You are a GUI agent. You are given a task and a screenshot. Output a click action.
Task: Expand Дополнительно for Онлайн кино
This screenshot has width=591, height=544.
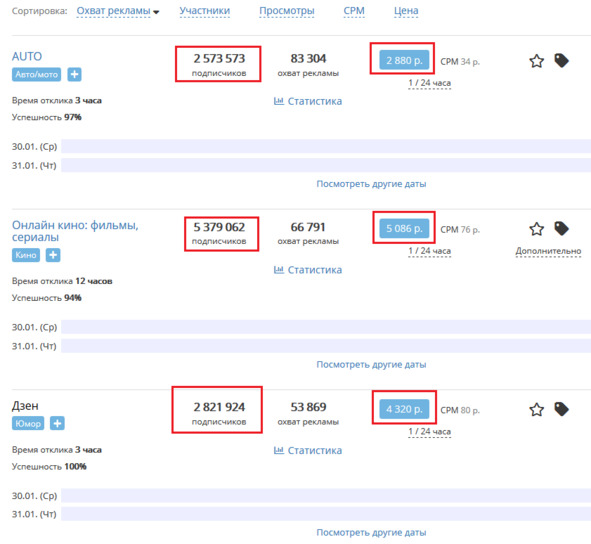point(548,251)
